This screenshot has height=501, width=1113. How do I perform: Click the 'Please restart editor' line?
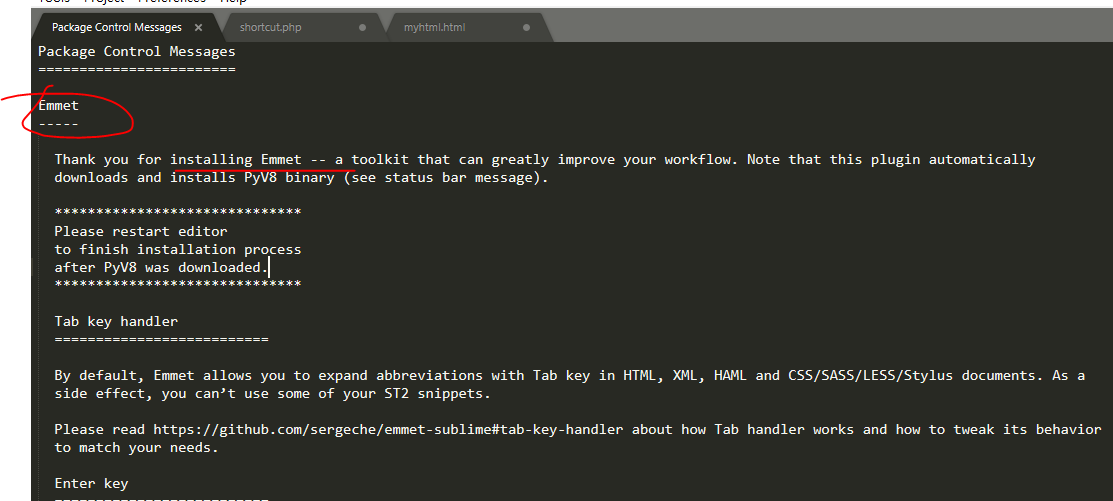141,231
